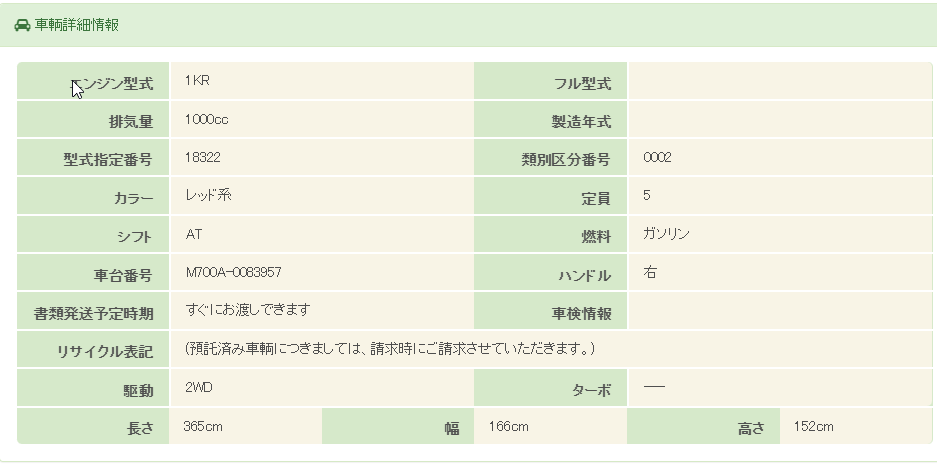Click the 長さ value 365cm
The height and width of the screenshot is (464, 937).
coord(203,427)
